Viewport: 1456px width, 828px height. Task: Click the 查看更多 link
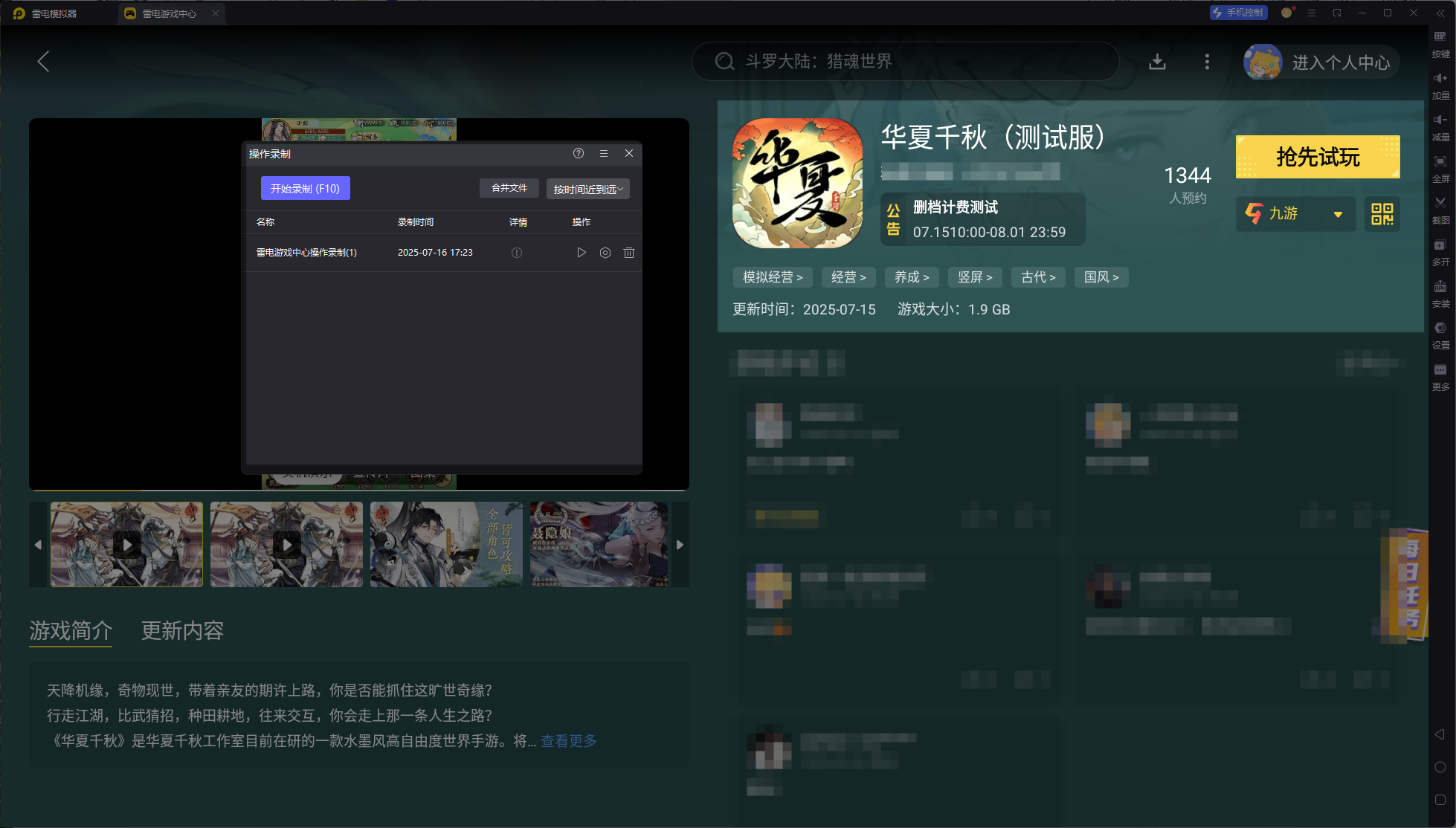(569, 741)
